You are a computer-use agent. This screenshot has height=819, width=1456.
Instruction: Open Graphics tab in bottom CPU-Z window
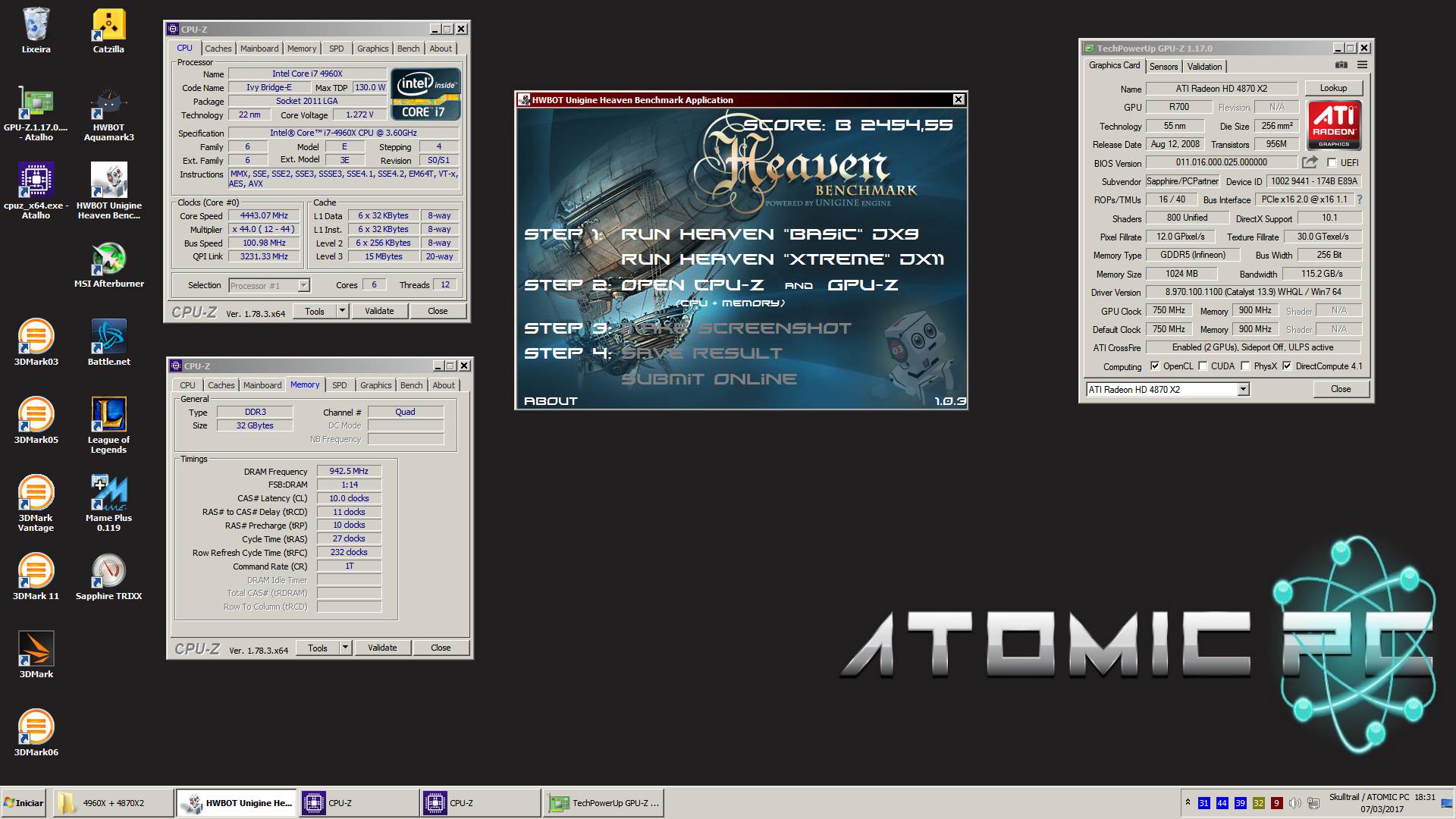pyautogui.click(x=376, y=385)
